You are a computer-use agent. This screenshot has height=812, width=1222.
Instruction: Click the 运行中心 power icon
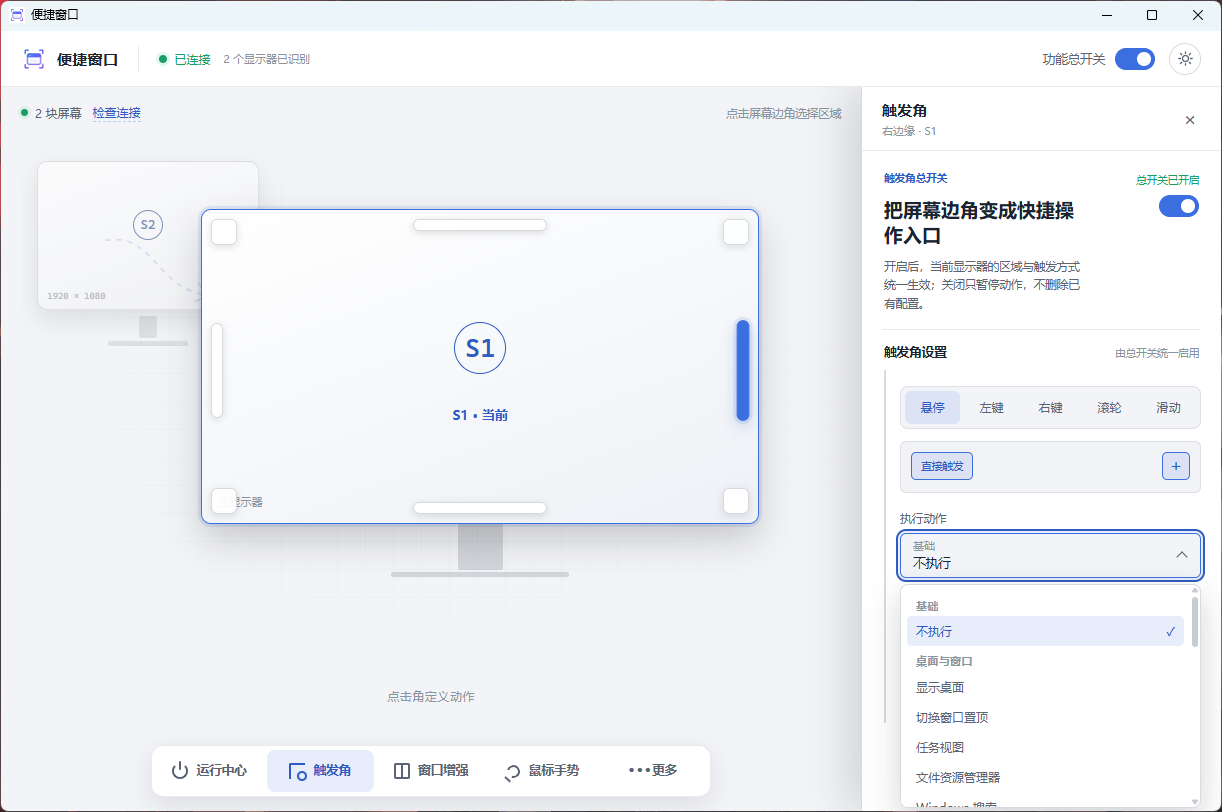[180, 771]
